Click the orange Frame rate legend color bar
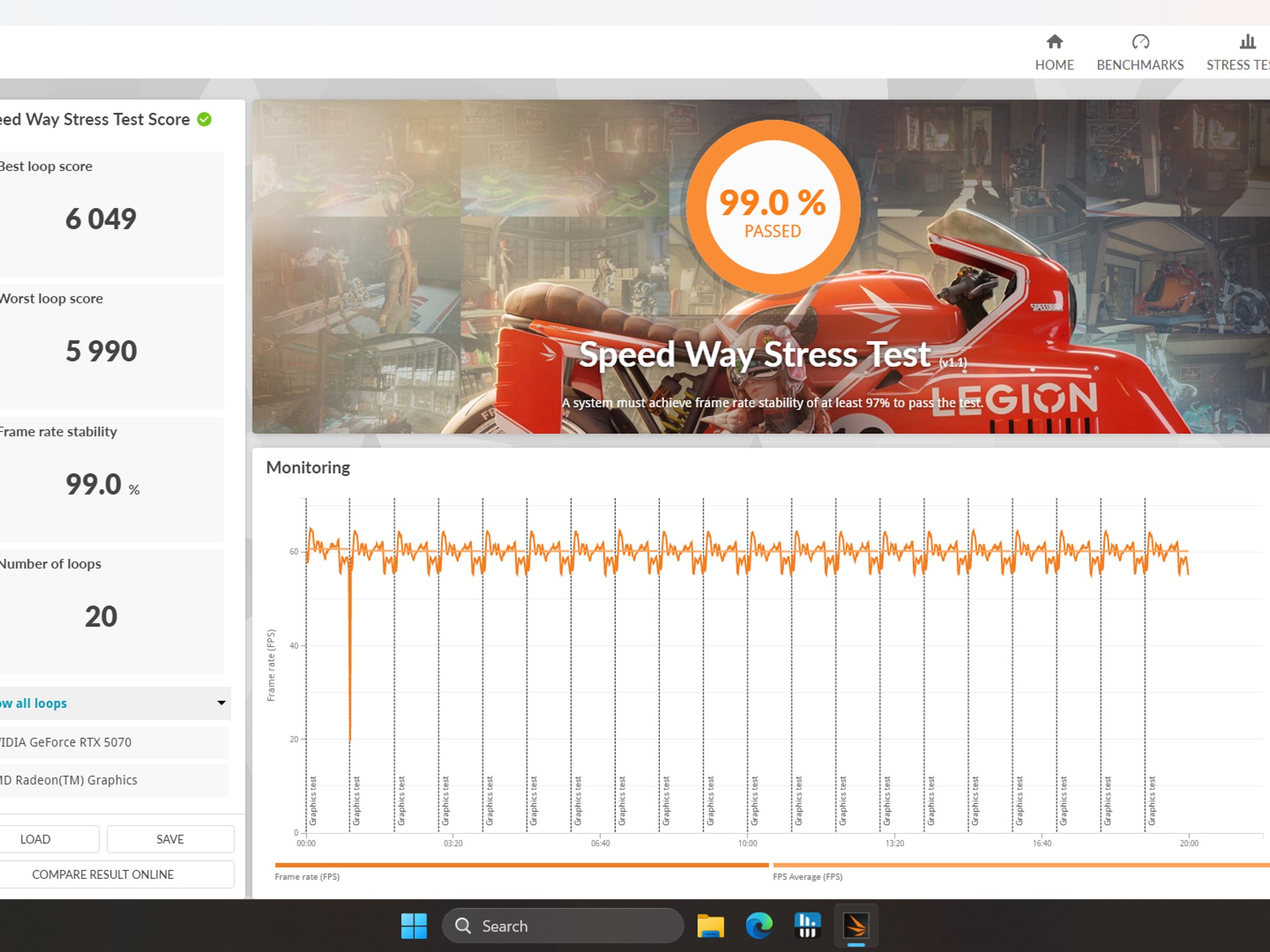Viewport: 1270px width, 952px height. (x=521, y=864)
